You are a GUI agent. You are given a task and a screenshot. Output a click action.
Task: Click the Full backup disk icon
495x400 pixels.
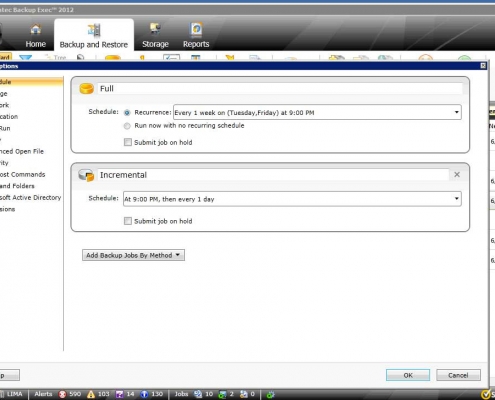tap(86, 89)
